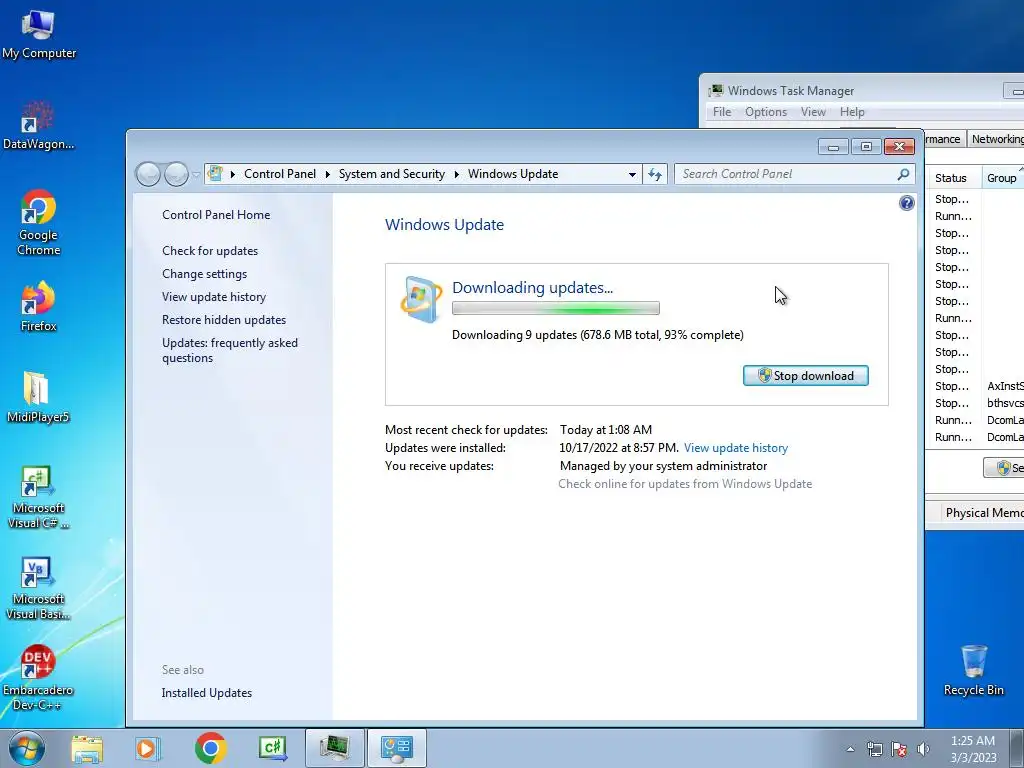Click Control Panel in the breadcrumb
The image size is (1024, 768).
280,174
